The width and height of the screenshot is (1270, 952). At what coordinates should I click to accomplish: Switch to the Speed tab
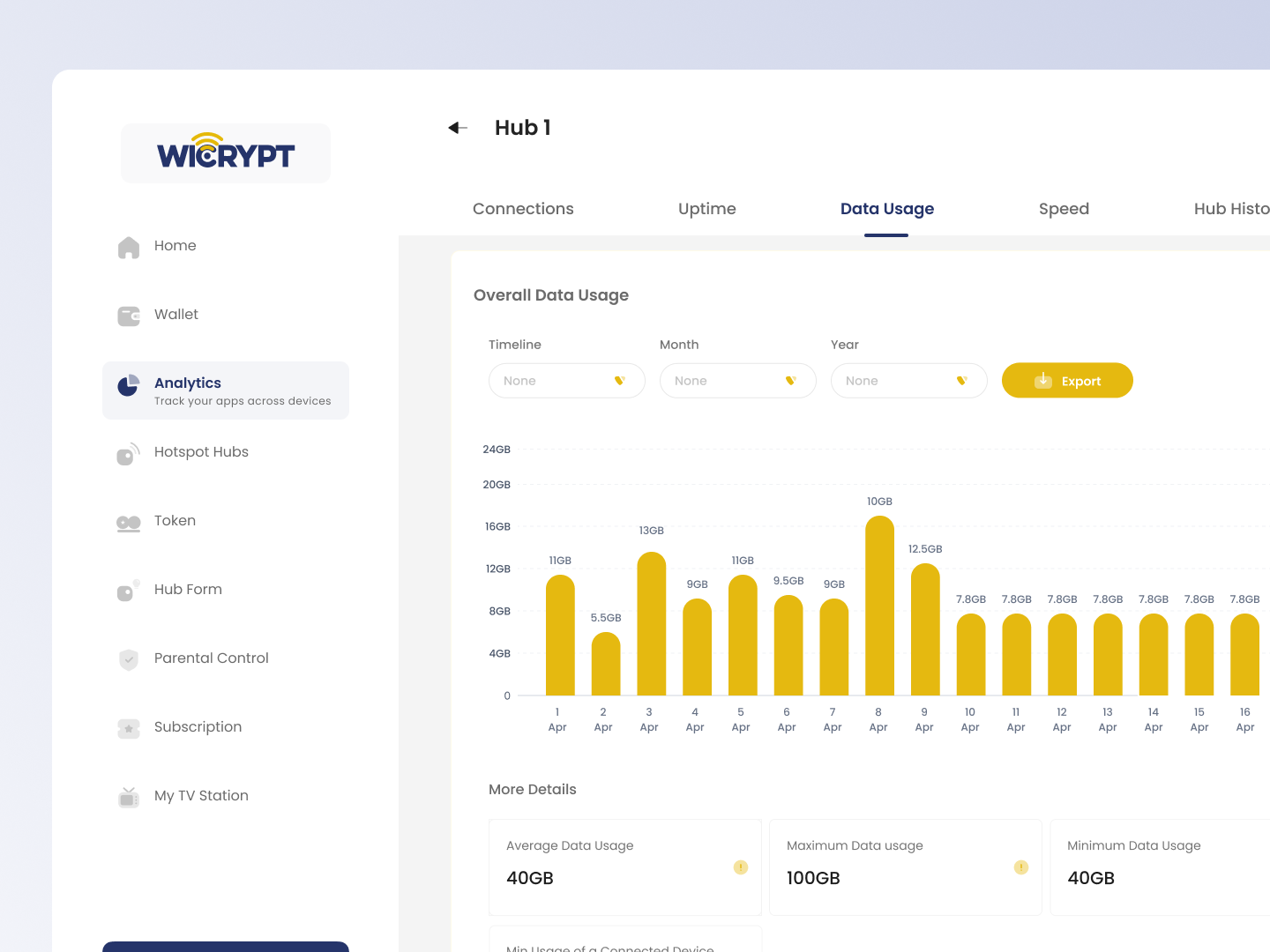tap(1064, 209)
